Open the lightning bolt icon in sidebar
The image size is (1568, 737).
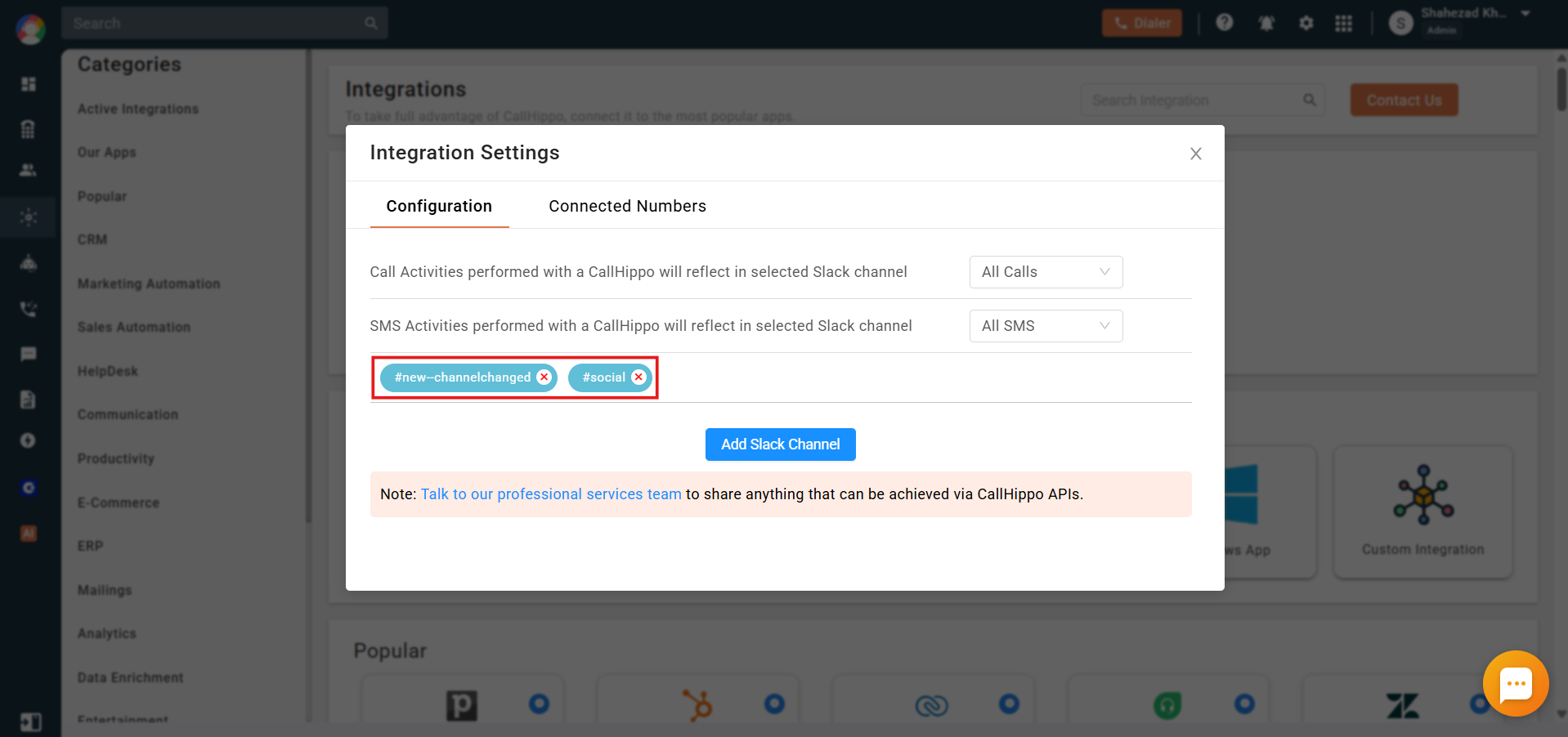point(29,440)
